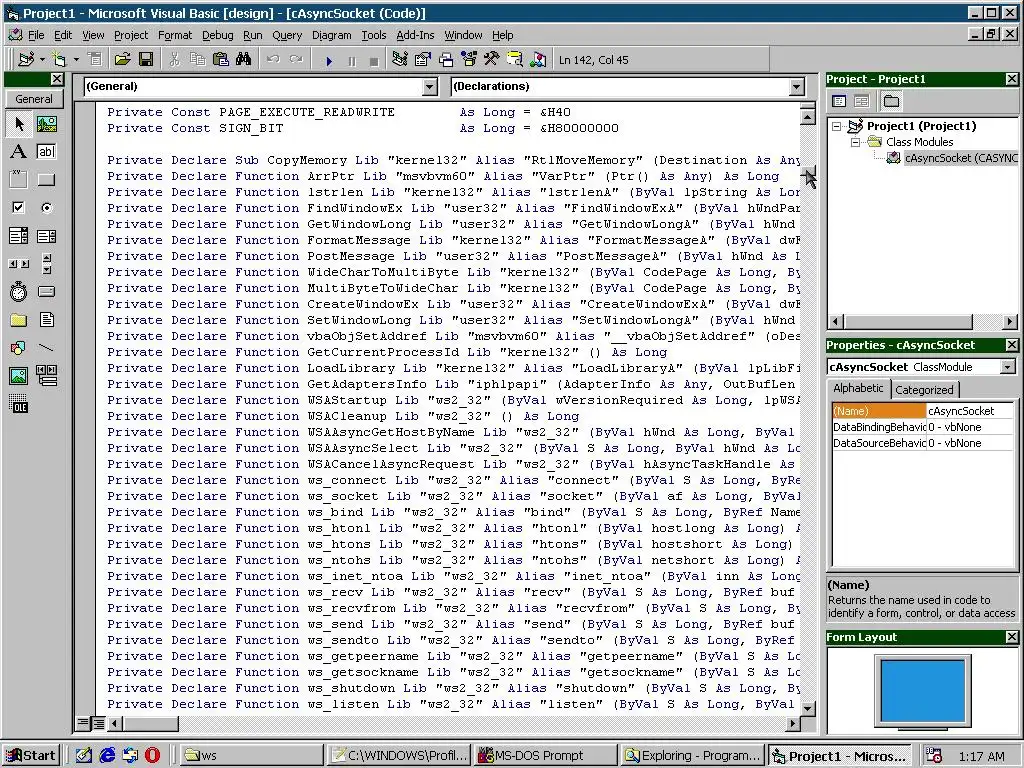
Task: Open the Add-Ins menu
Action: (415, 35)
